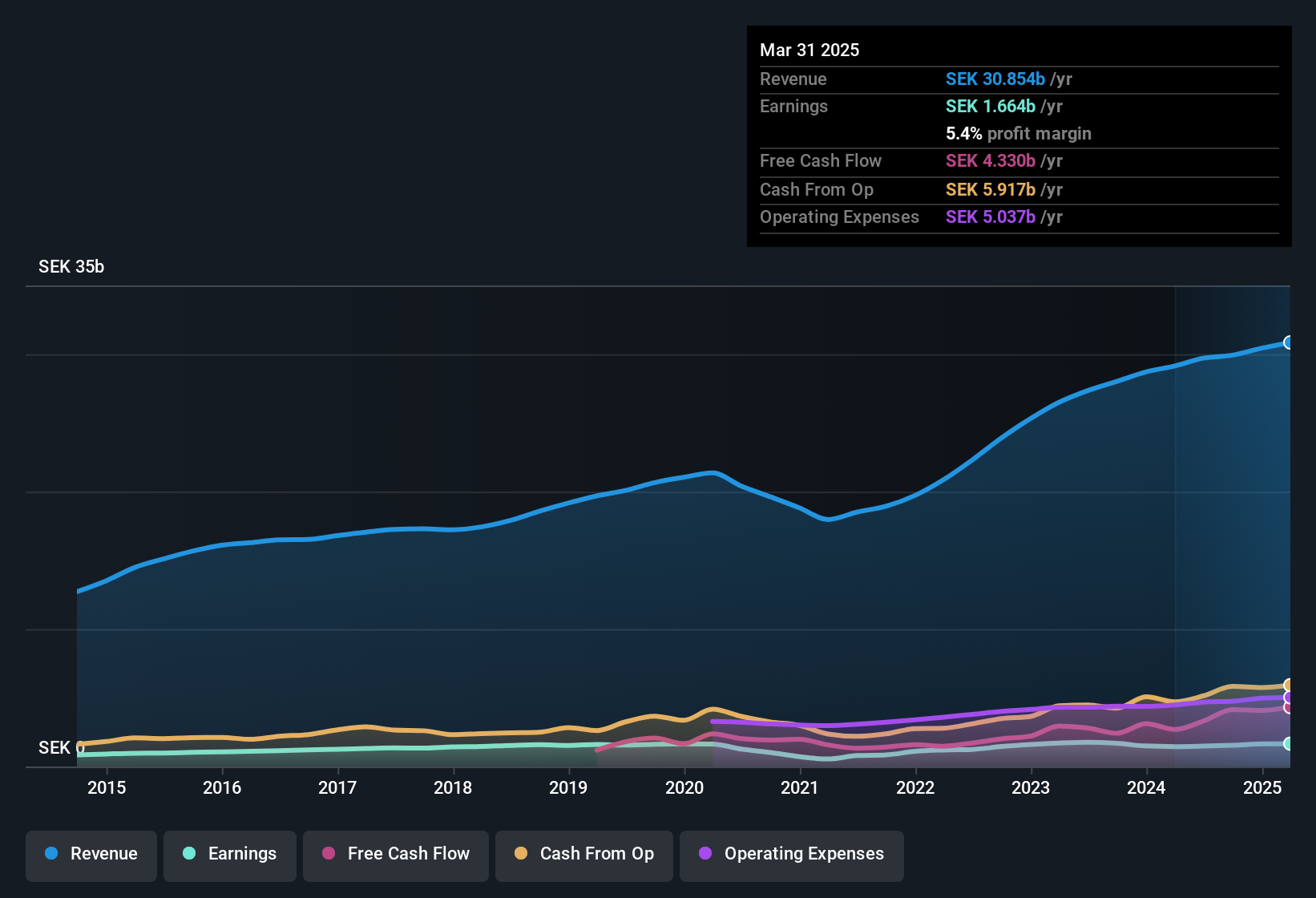Click the 2021 x-axis label
Image resolution: width=1316 pixels, height=898 pixels.
pos(800,787)
